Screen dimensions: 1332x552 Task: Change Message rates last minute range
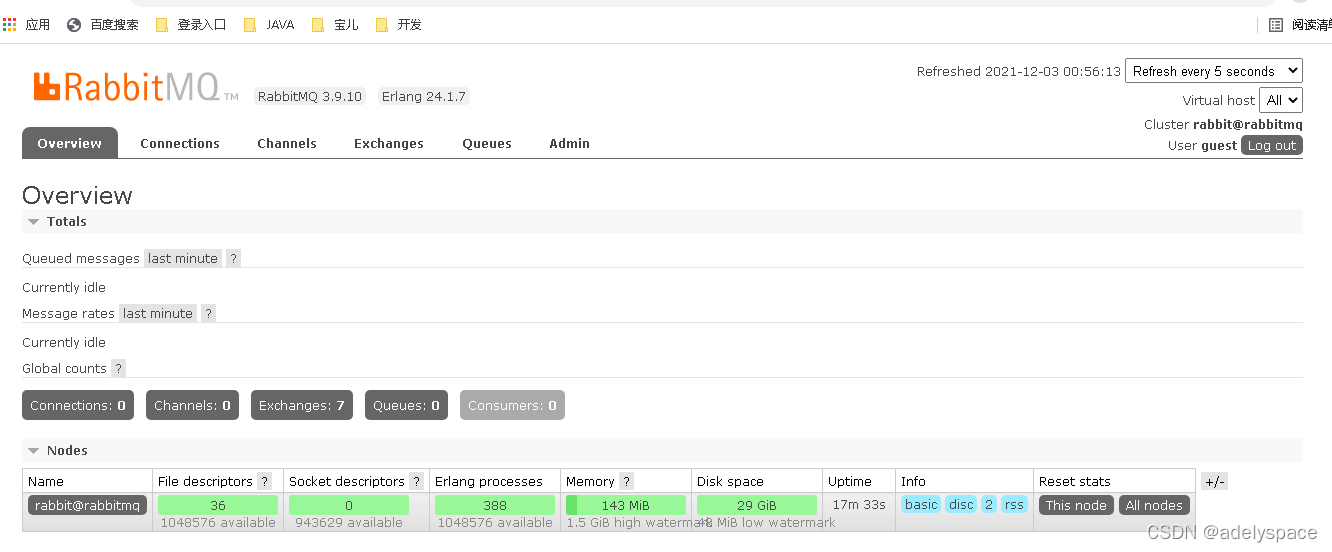[158, 313]
